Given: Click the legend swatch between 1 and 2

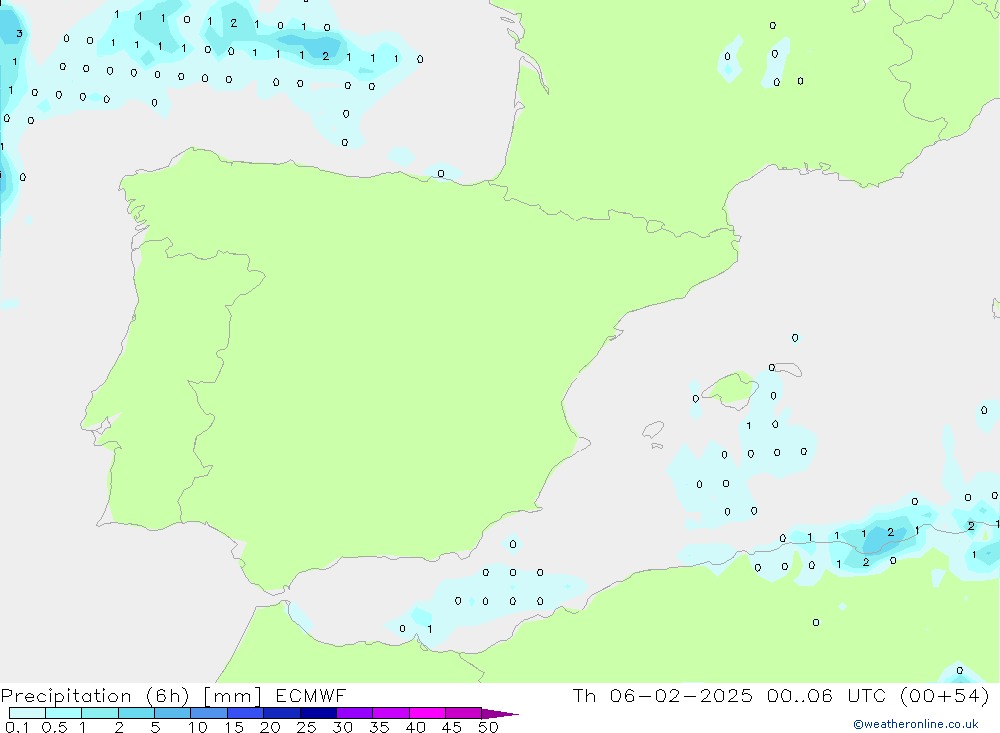Looking at the screenshot, I should (100, 713).
